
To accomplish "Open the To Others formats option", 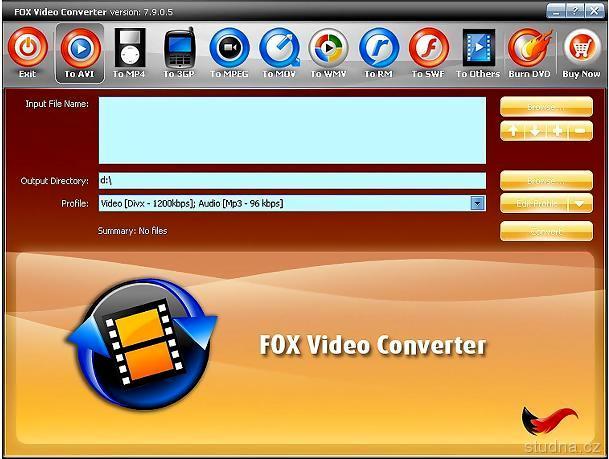I will (x=478, y=53).
